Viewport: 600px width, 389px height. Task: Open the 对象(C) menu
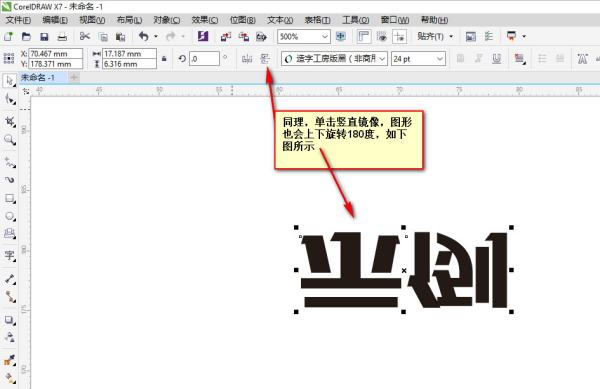click(166, 20)
